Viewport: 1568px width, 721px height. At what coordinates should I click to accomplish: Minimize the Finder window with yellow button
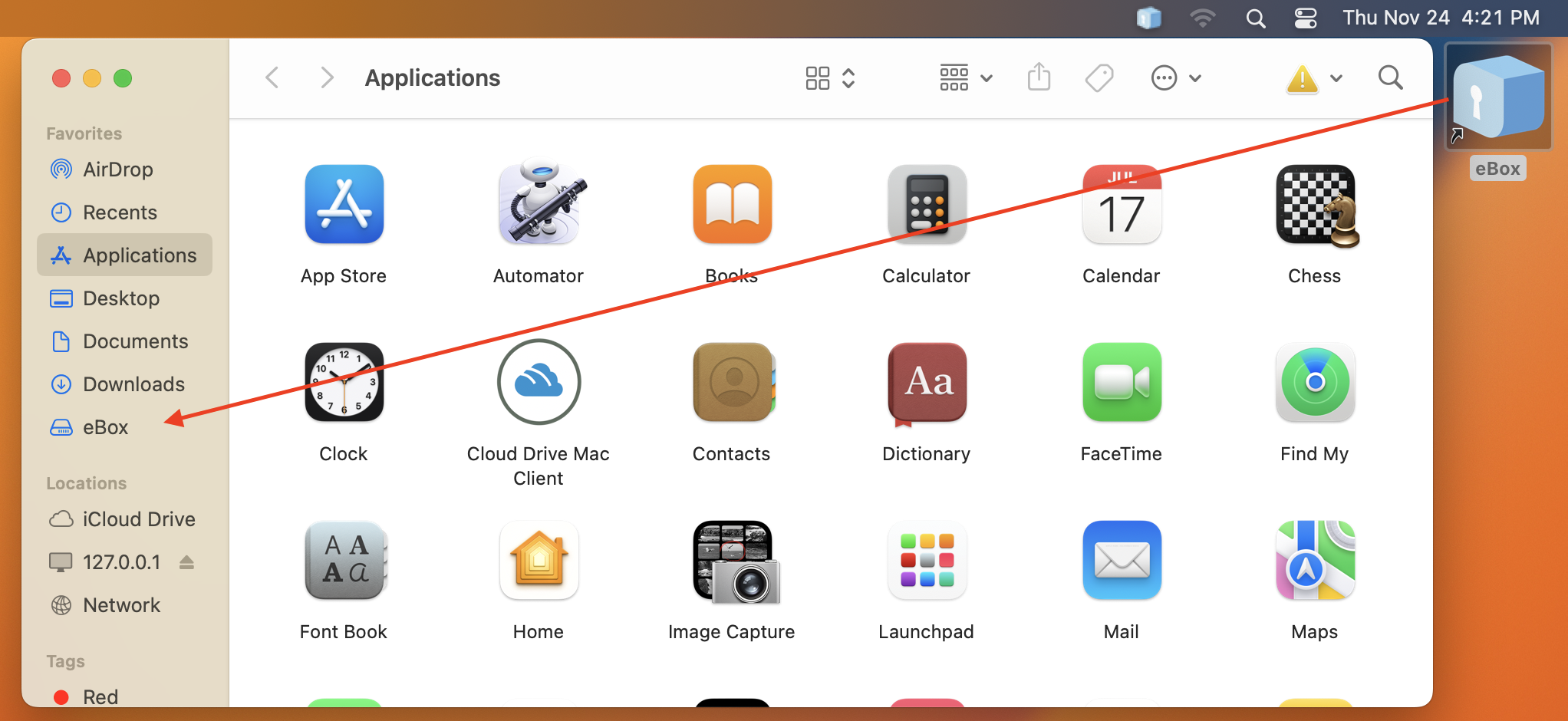click(92, 78)
